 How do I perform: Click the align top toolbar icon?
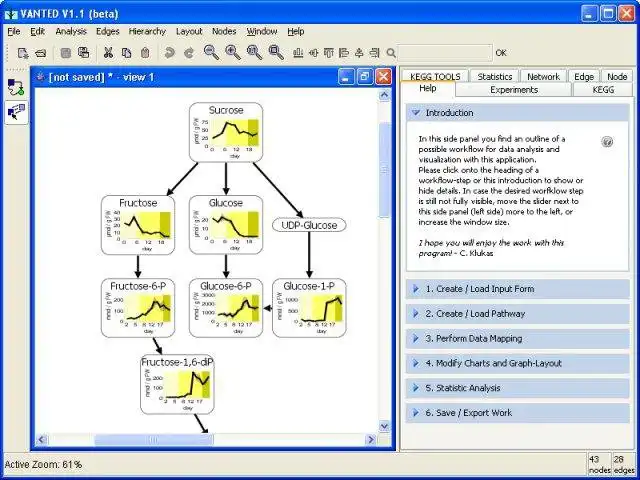click(x=329, y=53)
